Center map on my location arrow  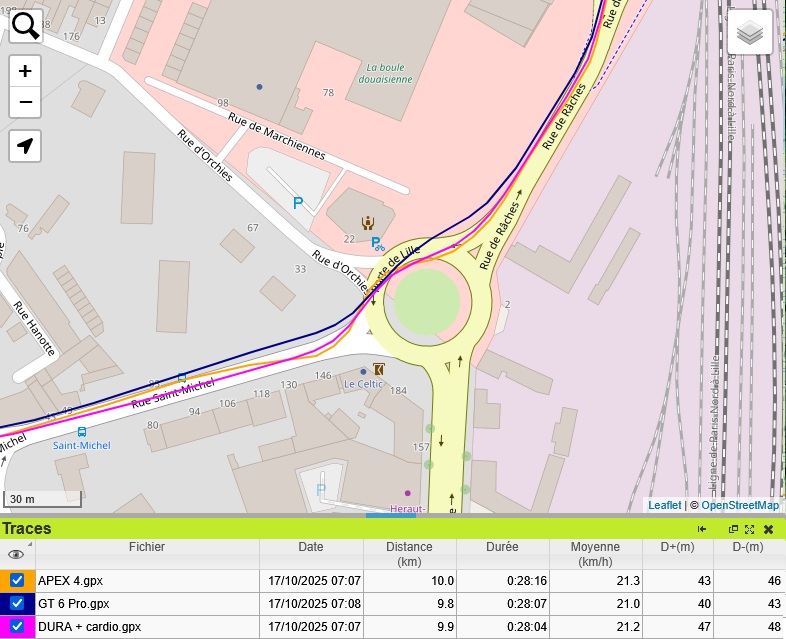(25, 146)
